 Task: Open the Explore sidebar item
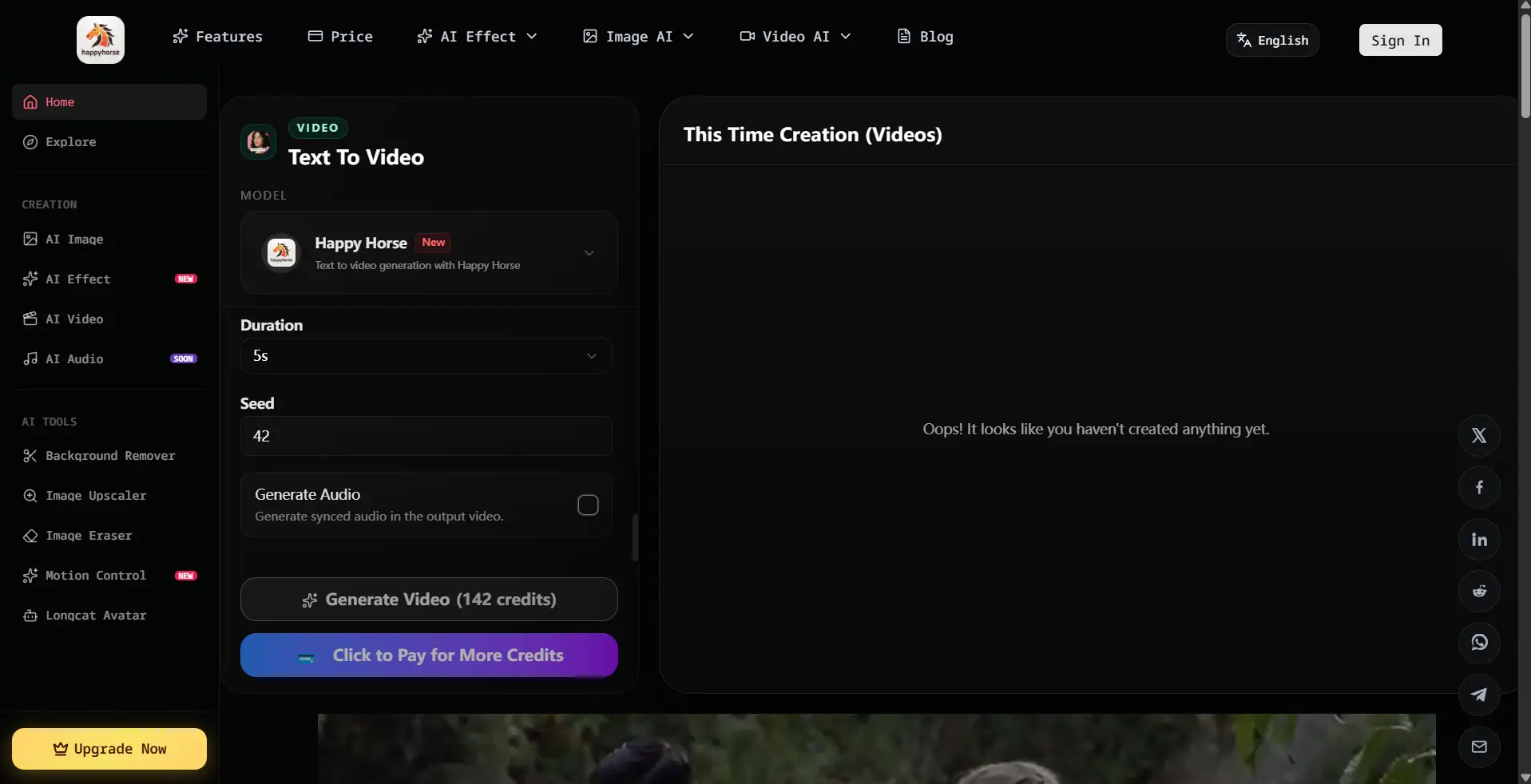coord(70,142)
